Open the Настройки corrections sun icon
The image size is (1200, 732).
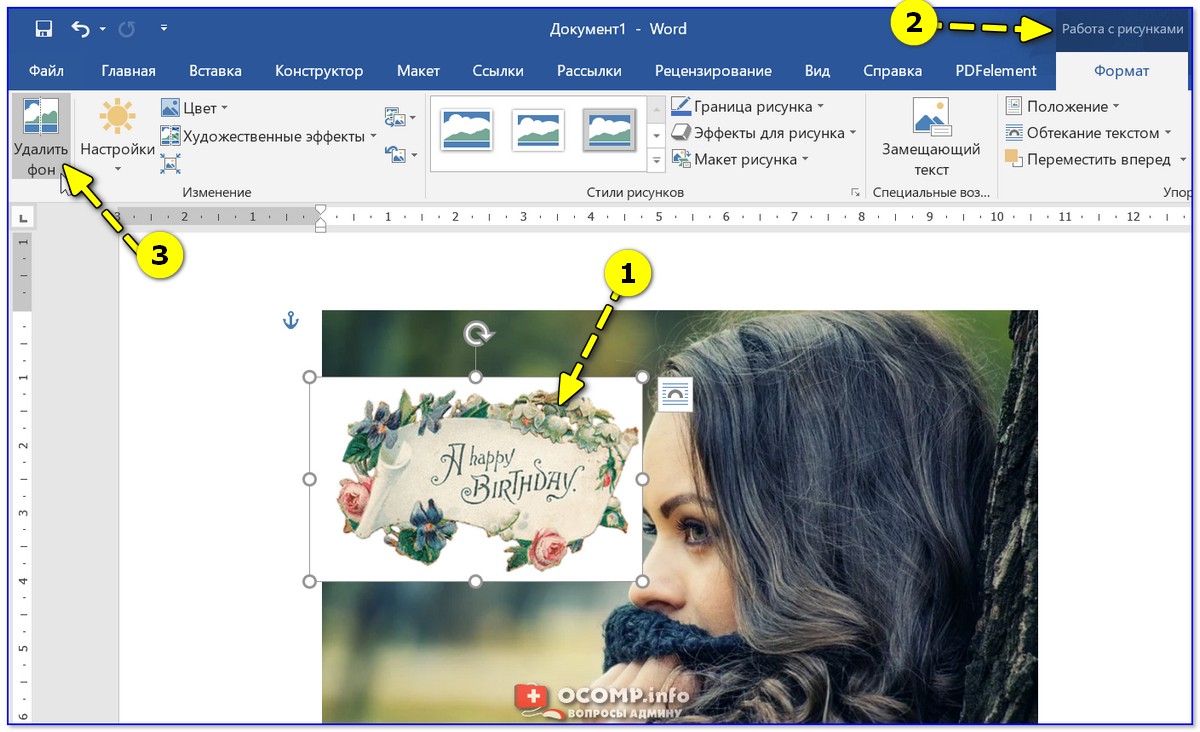(x=117, y=117)
